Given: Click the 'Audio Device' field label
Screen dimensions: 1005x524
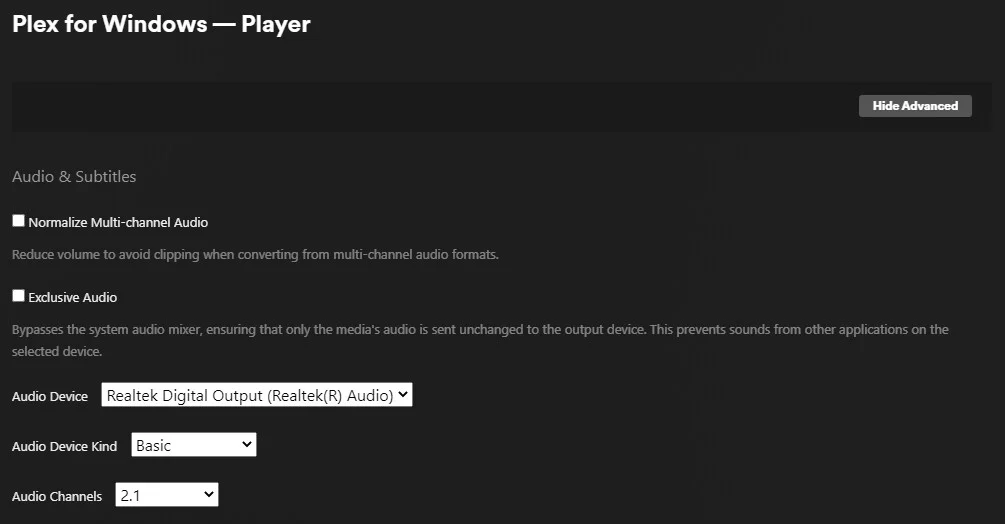Looking at the screenshot, I should click(x=50, y=396).
